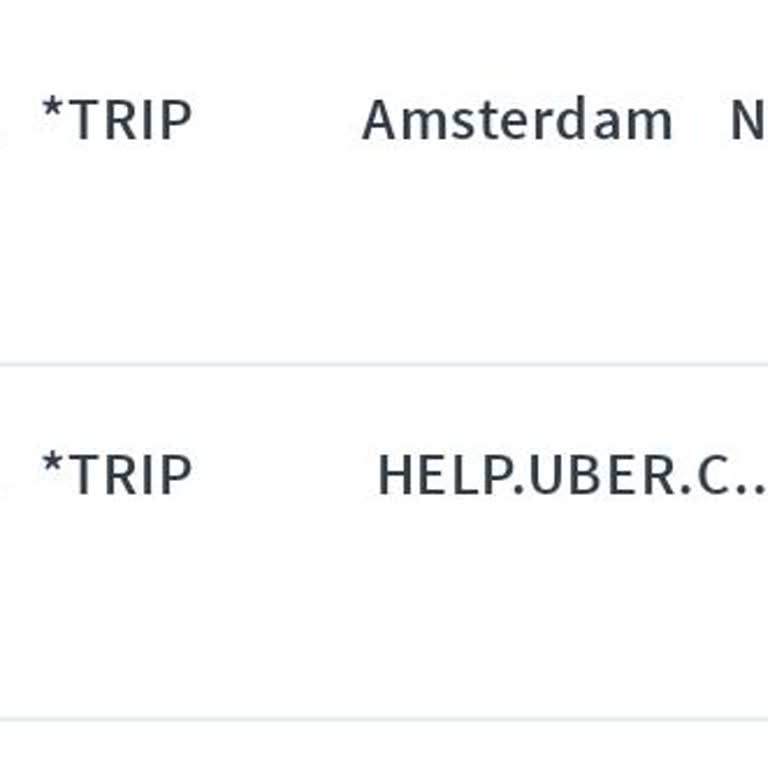Click the divider line below the HELP.UBER row
This screenshot has height=768, width=768.
[384, 718]
